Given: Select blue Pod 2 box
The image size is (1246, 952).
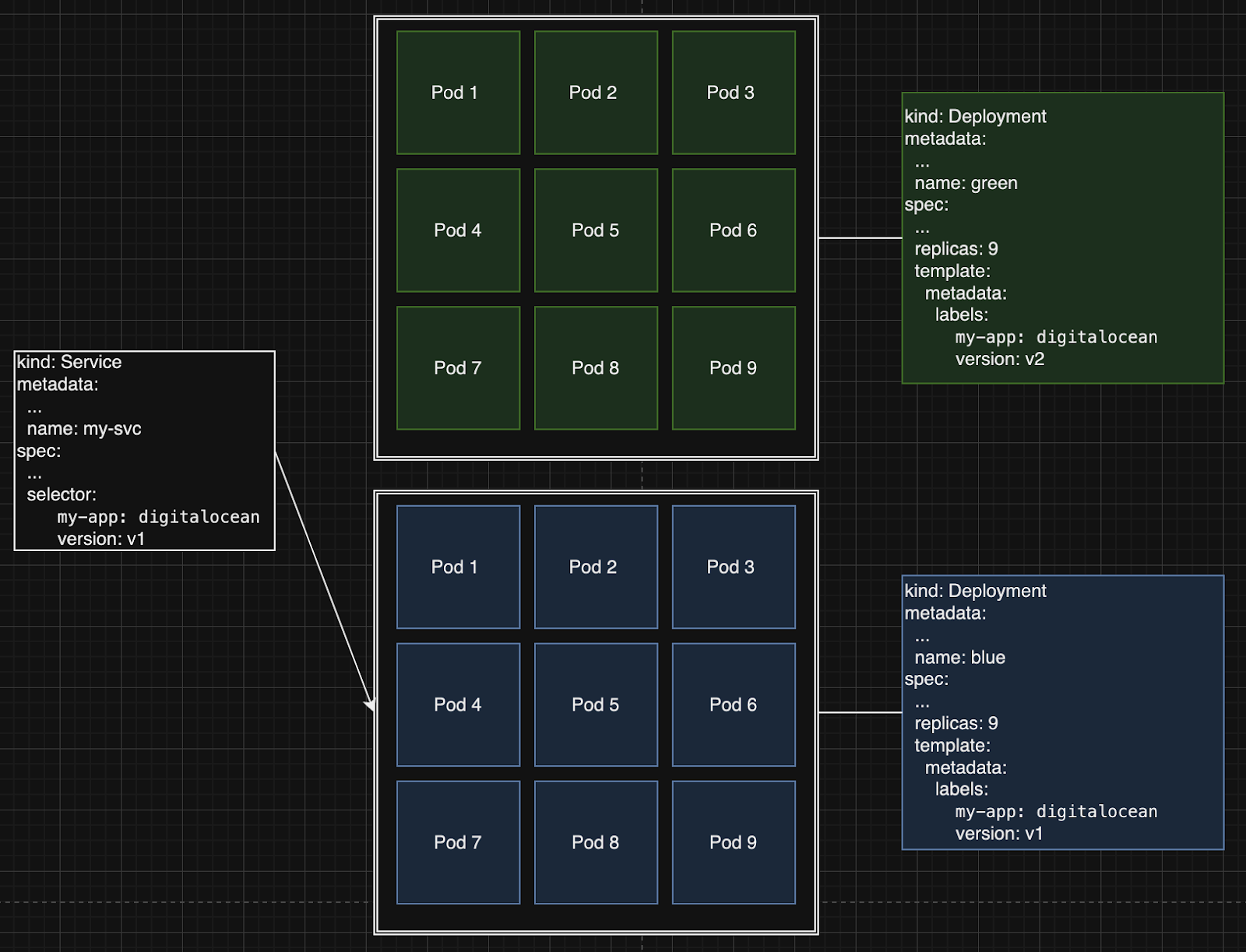Looking at the screenshot, I should coord(596,567).
